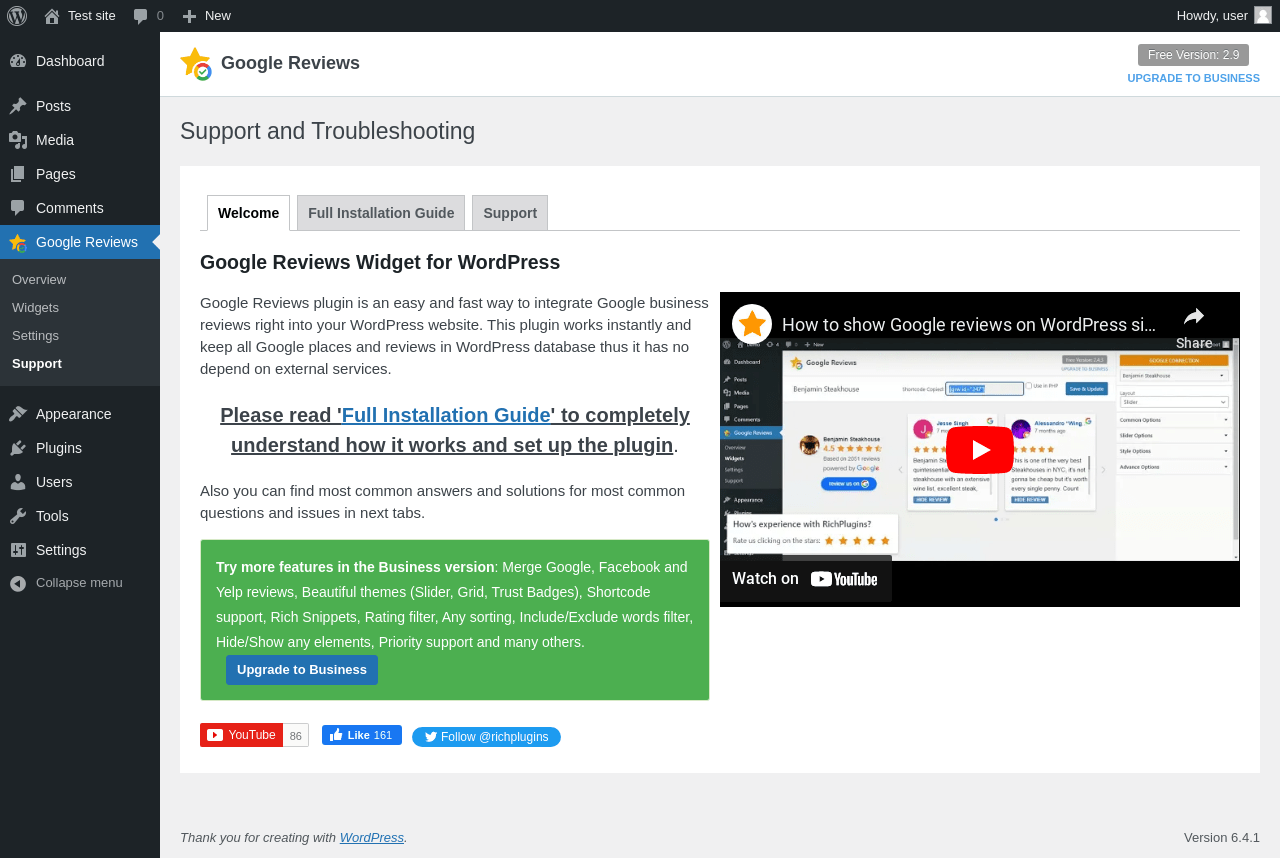Image resolution: width=1280 pixels, height=858 pixels.
Task: Click the Comments bubble icon in sidebar
Action: pos(18,208)
